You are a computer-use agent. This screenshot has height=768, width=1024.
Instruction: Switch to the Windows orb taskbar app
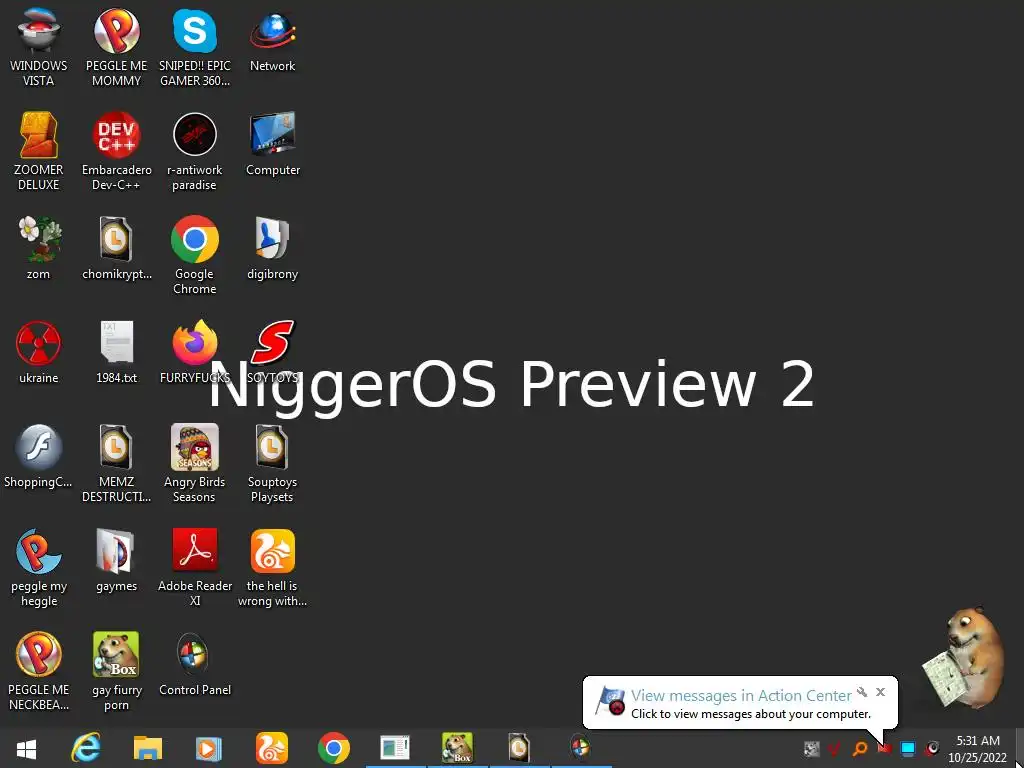(x=581, y=748)
